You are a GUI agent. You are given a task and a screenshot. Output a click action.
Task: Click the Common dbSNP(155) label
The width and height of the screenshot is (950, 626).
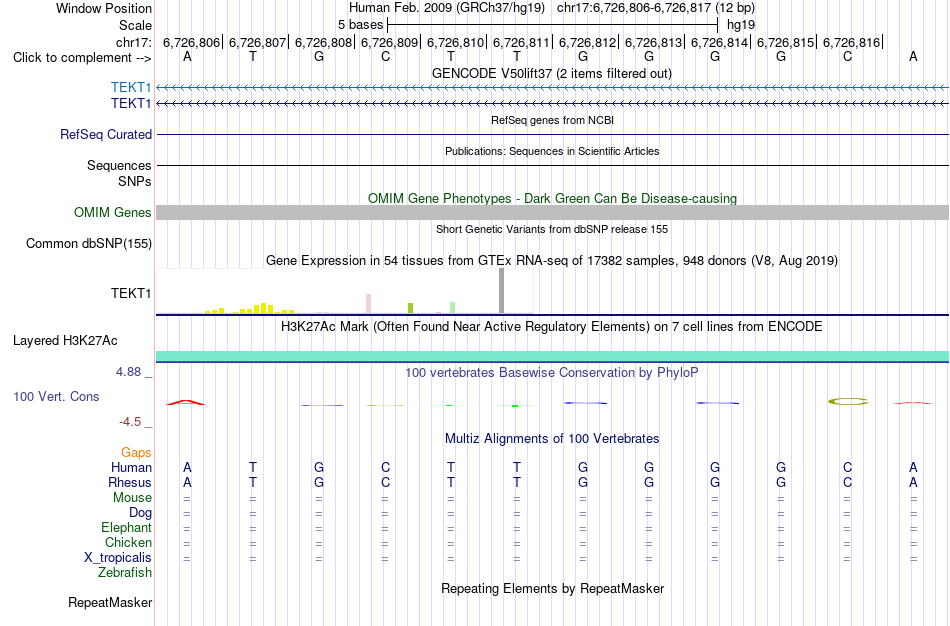[89, 244]
